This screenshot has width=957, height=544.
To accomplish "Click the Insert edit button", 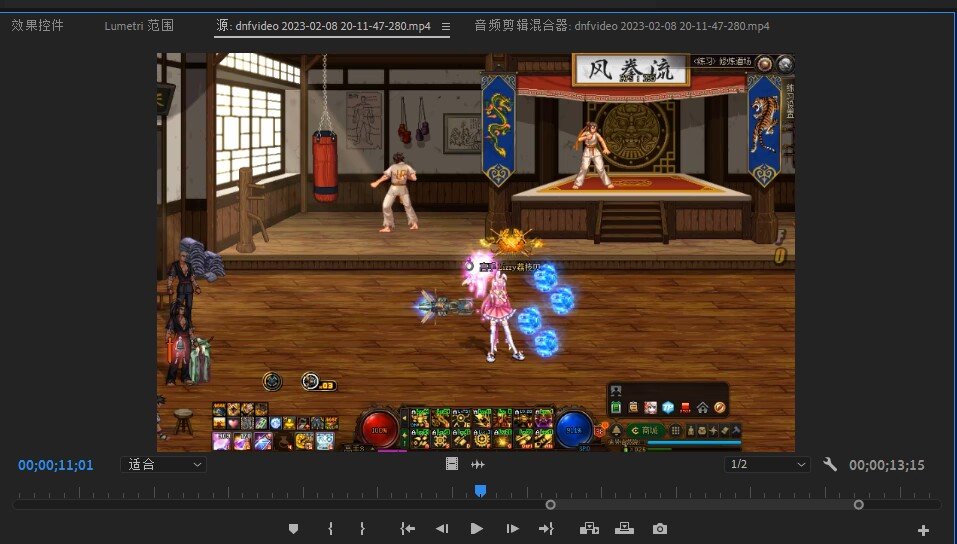I will [589, 529].
